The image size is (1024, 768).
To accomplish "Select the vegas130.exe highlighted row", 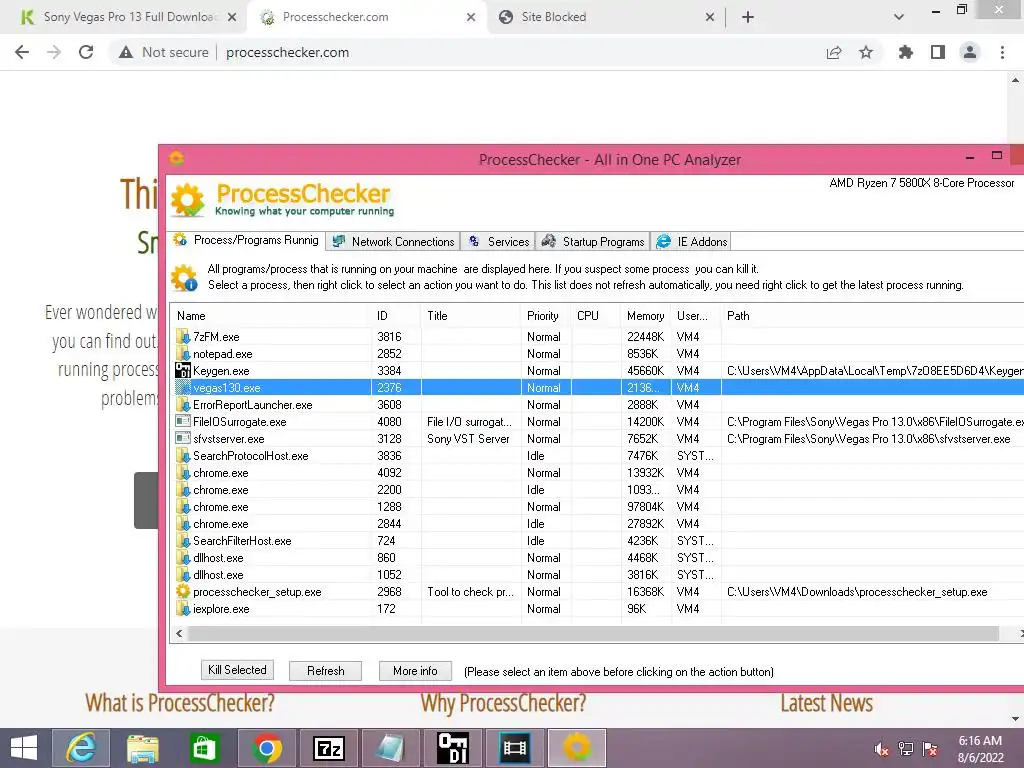I will 598,388.
